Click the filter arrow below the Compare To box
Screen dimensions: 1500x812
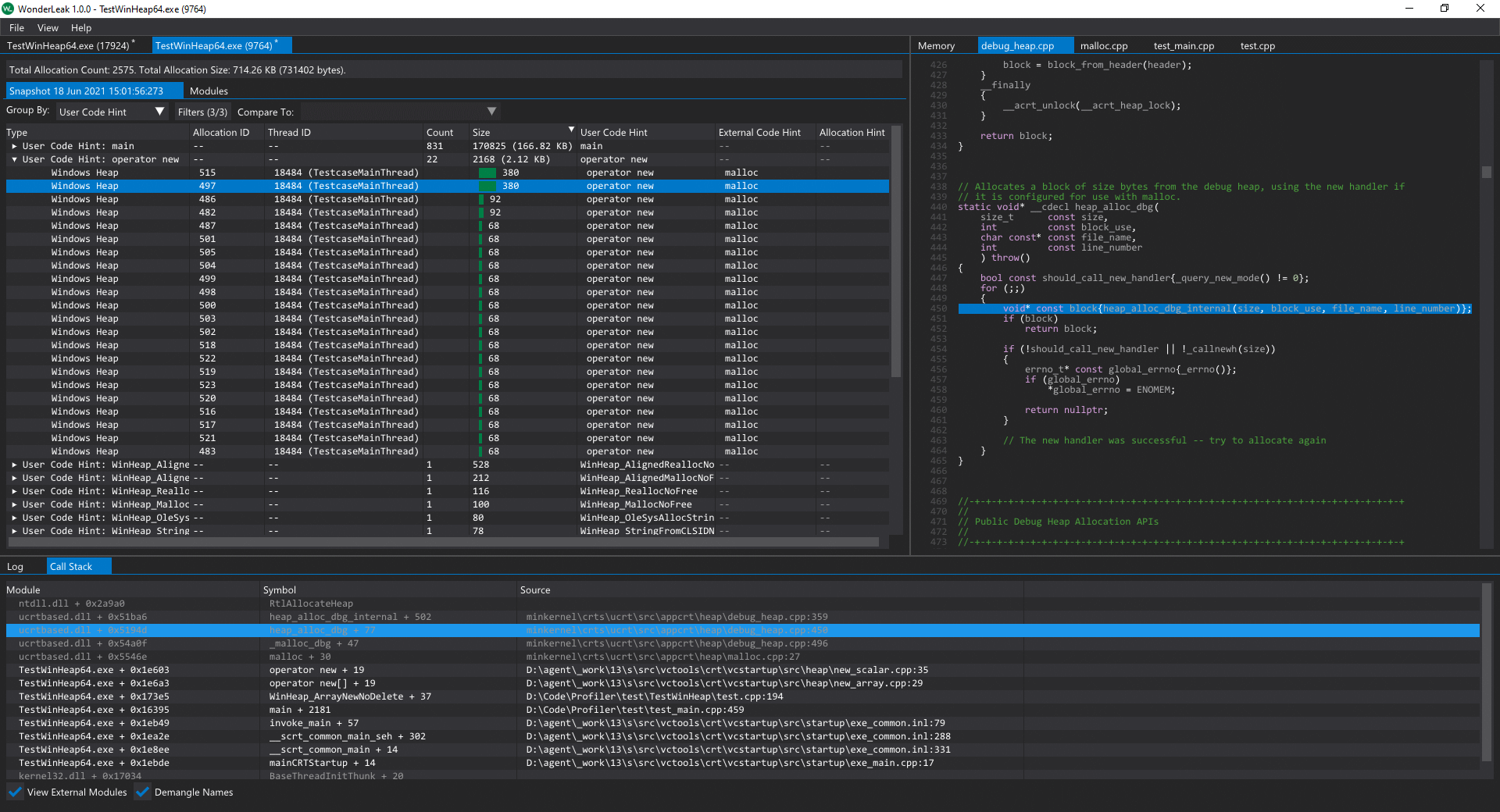[492, 111]
